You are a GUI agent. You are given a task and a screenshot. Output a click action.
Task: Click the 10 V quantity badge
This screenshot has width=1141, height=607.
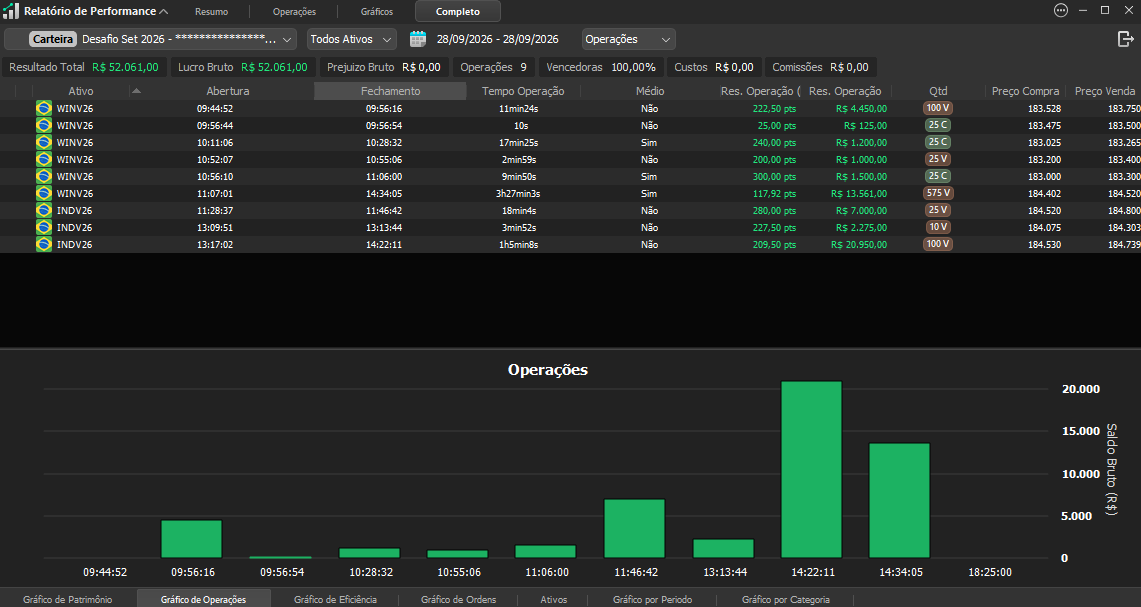(x=938, y=227)
